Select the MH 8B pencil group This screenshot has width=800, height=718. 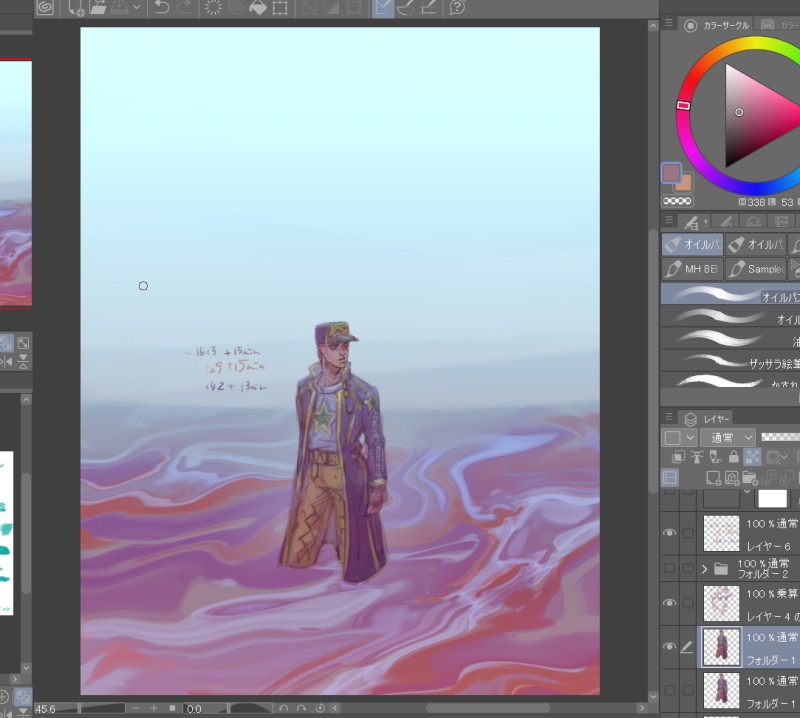(692, 268)
